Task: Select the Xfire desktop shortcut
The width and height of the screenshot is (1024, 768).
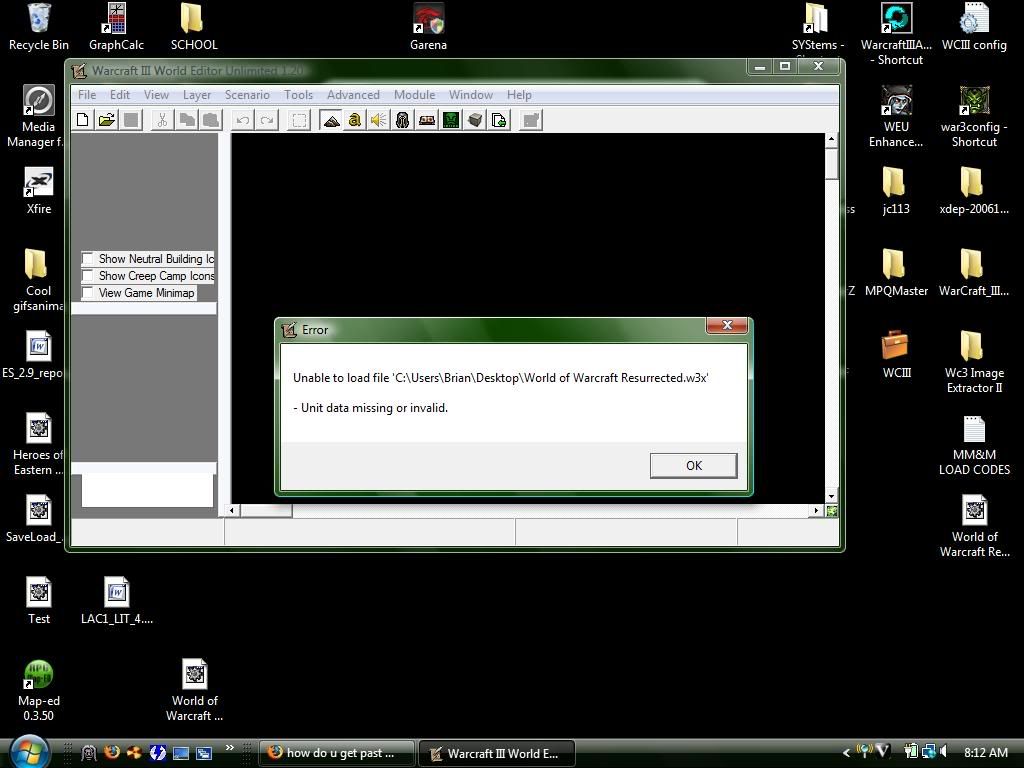Action: [39, 191]
